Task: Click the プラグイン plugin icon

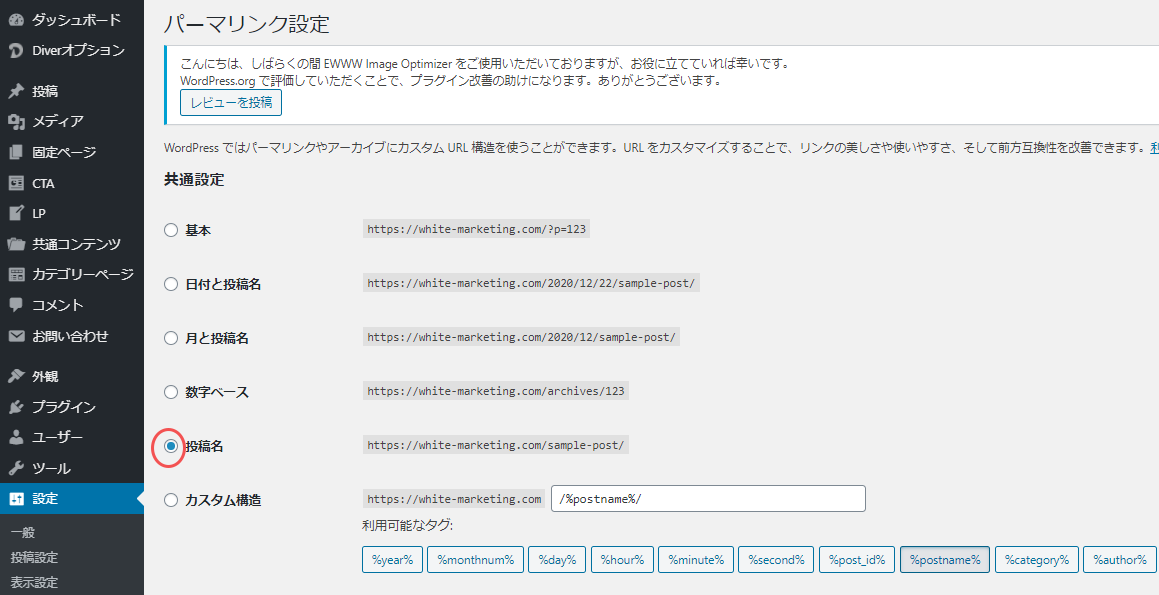Action: tap(16, 407)
